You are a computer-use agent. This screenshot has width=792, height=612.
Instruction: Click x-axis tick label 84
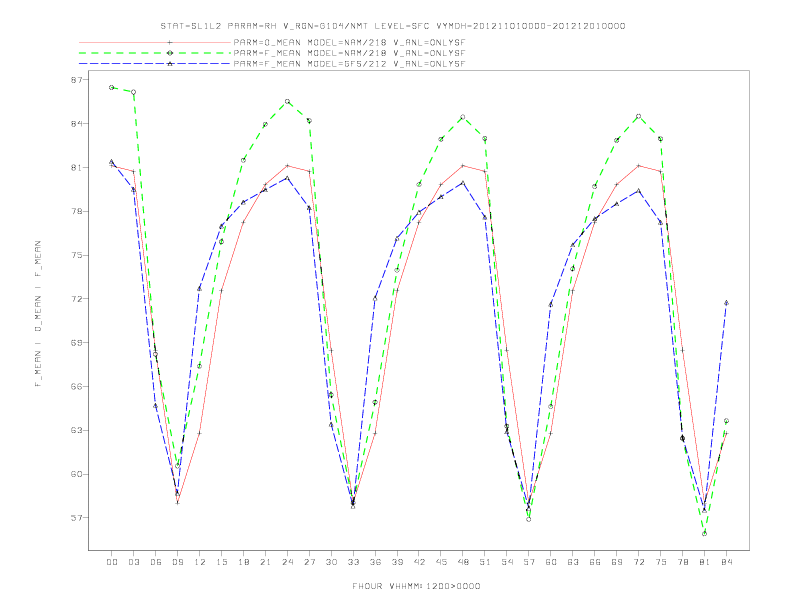pyautogui.click(x=726, y=562)
